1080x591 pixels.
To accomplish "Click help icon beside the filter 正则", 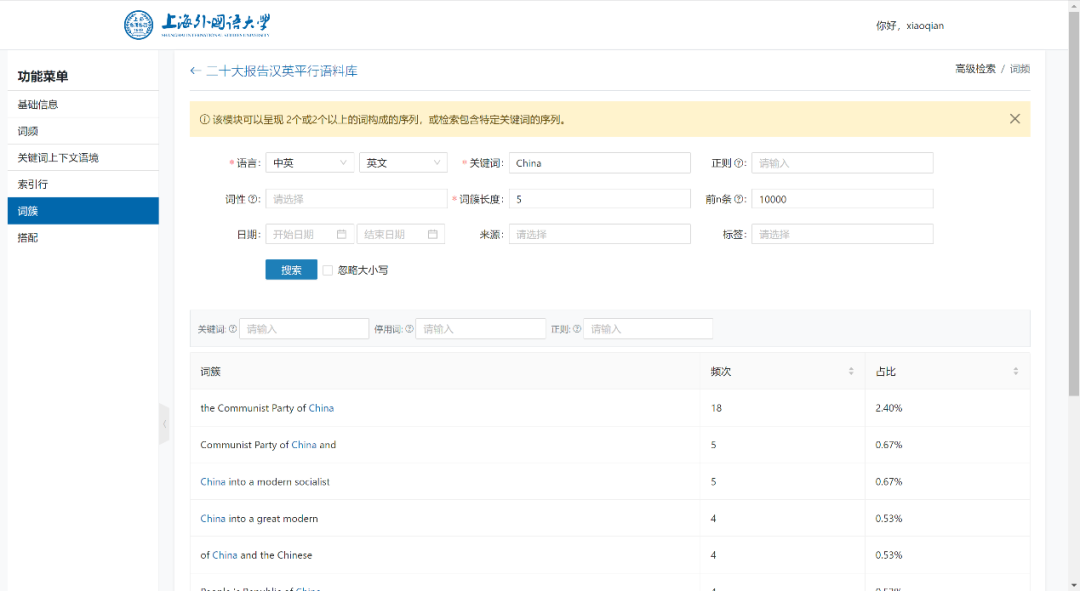I will click(577, 329).
